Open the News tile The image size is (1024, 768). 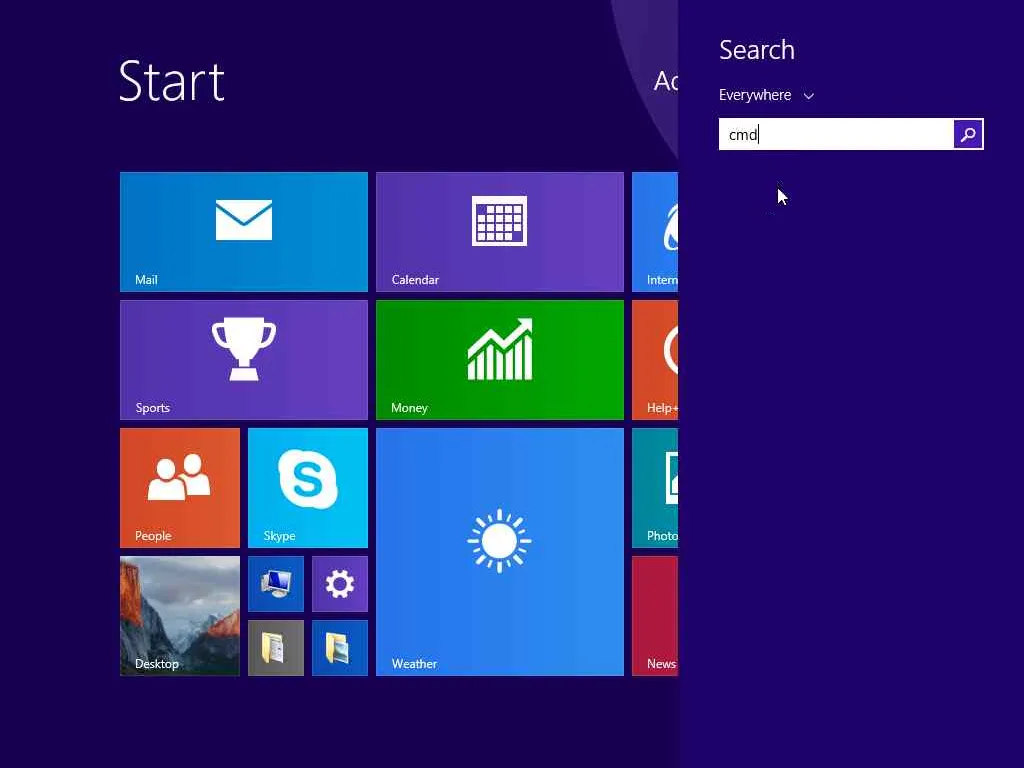pyautogui.click(x=655, y=616)
